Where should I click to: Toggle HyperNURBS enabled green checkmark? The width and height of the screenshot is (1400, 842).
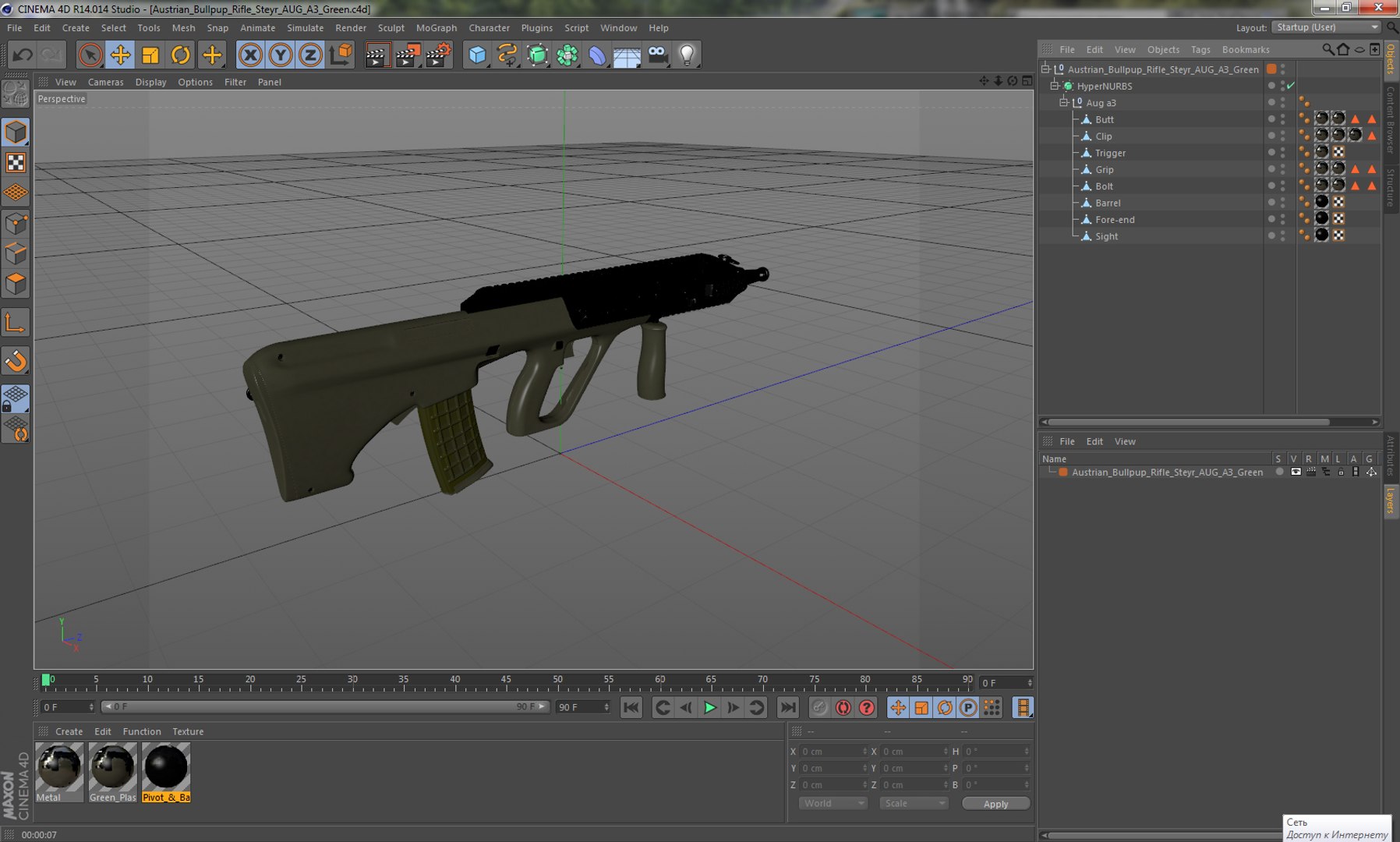[1291, 86]
